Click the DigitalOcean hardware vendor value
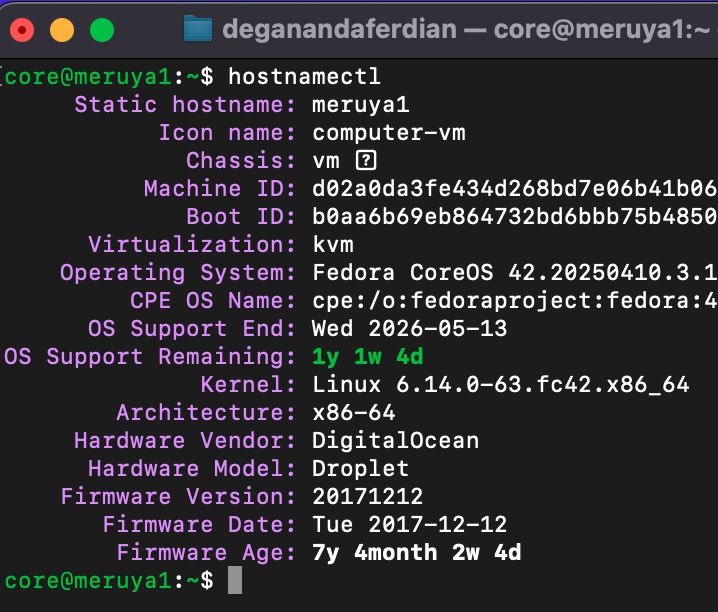 (396, 441)
